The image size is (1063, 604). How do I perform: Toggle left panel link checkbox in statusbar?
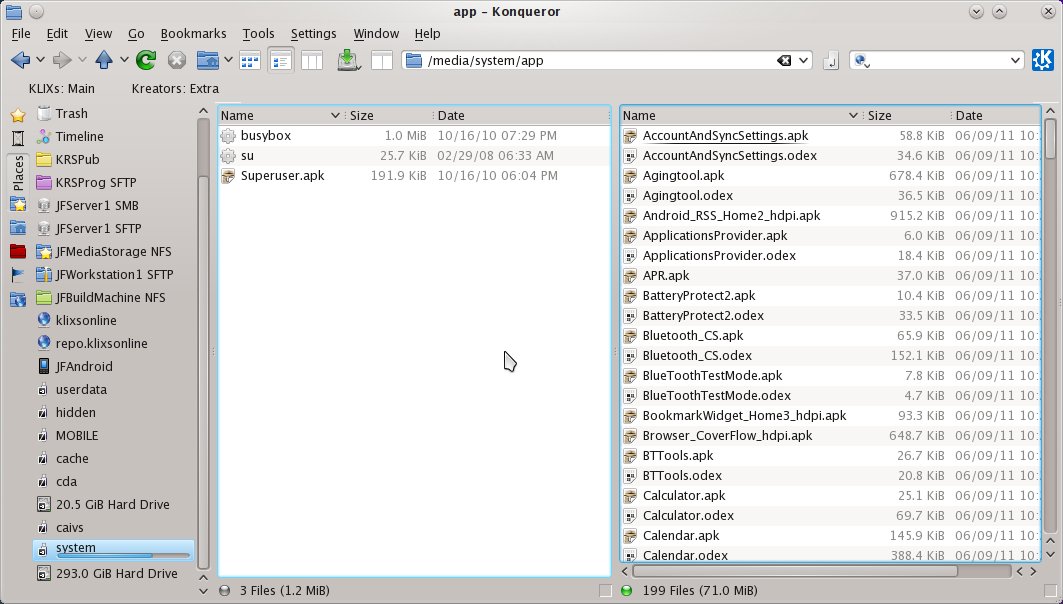tap(605, 591)
